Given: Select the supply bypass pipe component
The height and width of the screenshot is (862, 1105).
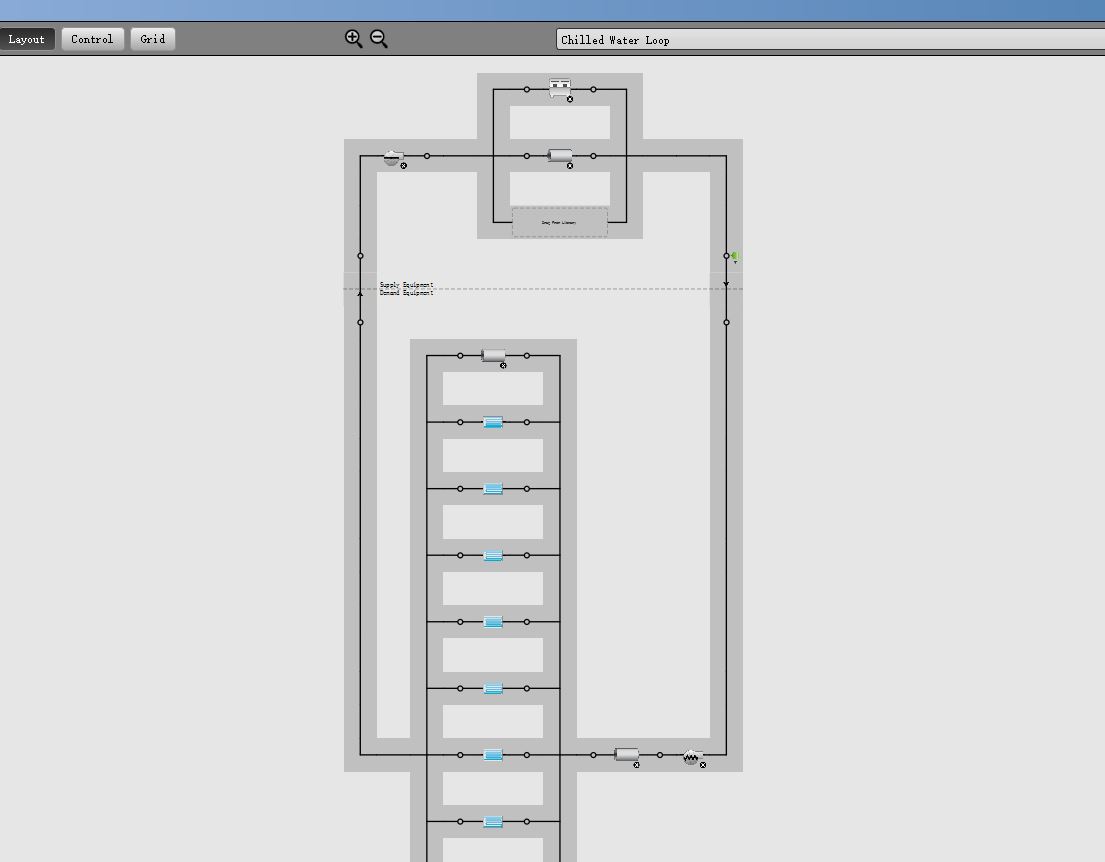Looking at the screenshot, I should coord(560,155).
